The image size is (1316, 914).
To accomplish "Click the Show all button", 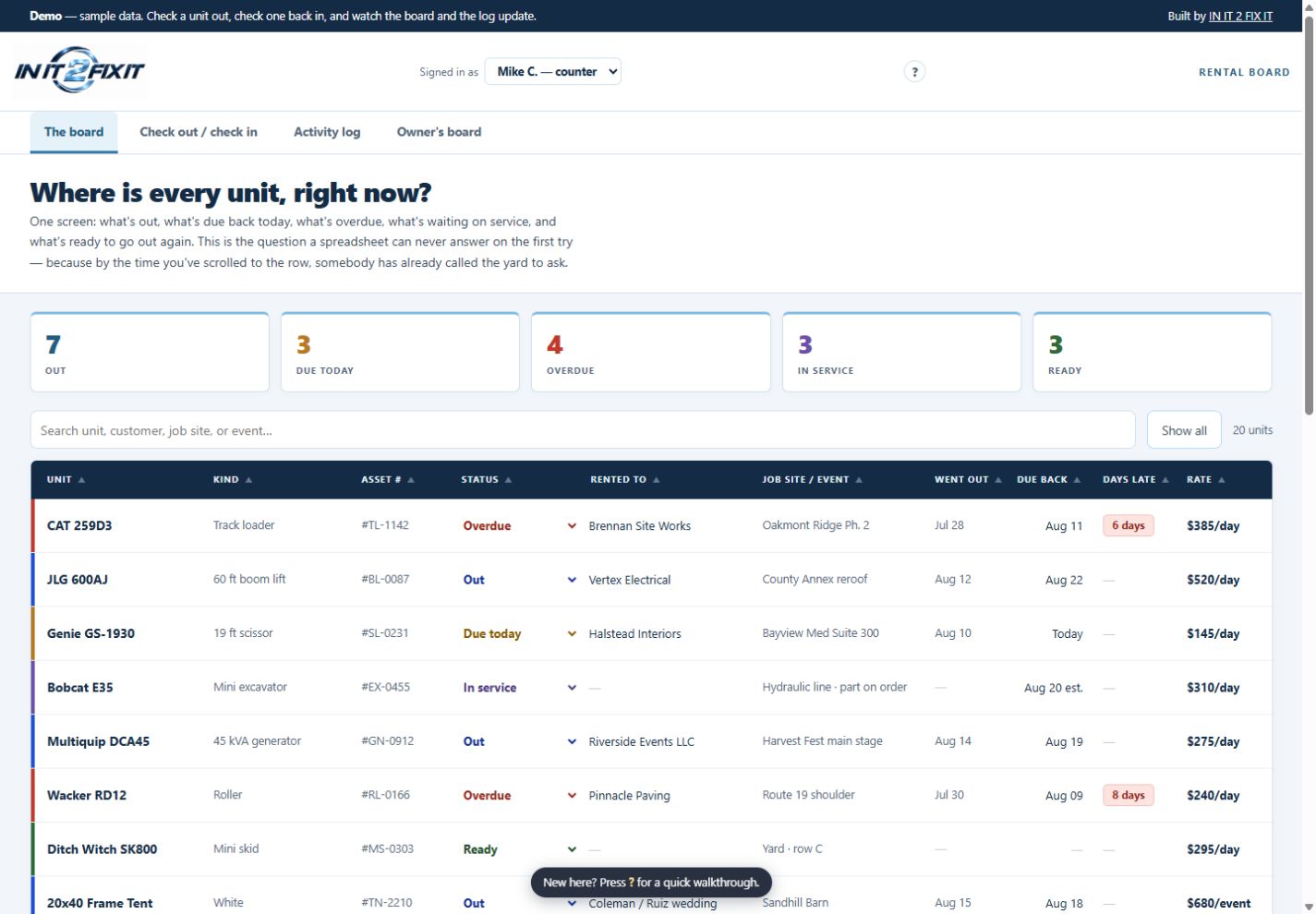I will tap(1184, 430).
